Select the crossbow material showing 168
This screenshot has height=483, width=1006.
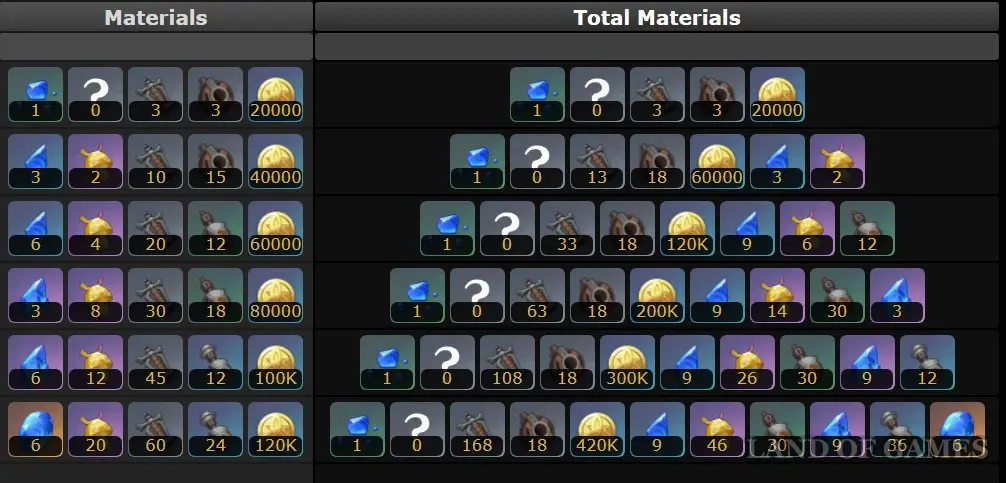point(477,429)
